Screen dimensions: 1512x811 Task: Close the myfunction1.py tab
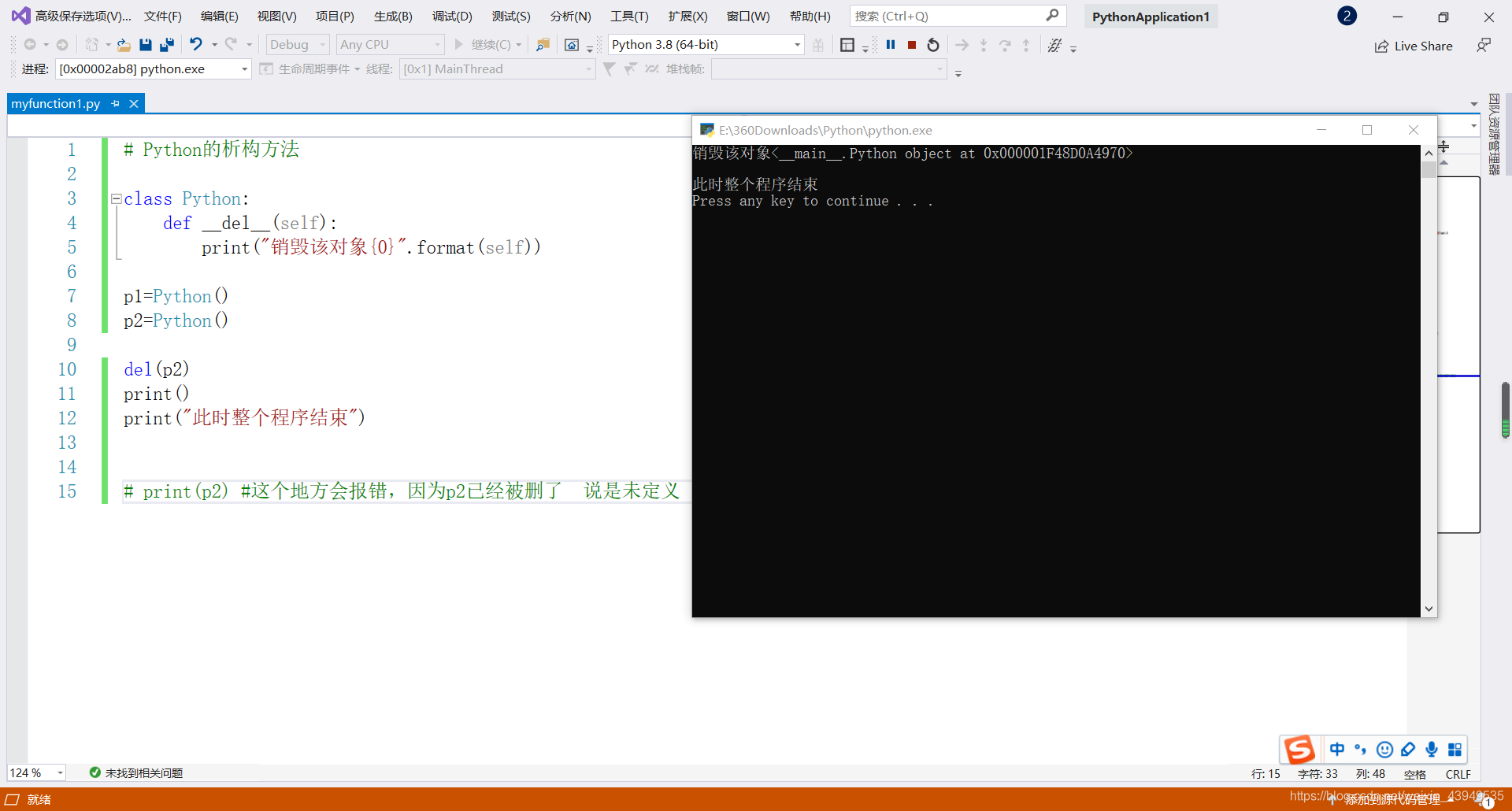click(134, 104)
